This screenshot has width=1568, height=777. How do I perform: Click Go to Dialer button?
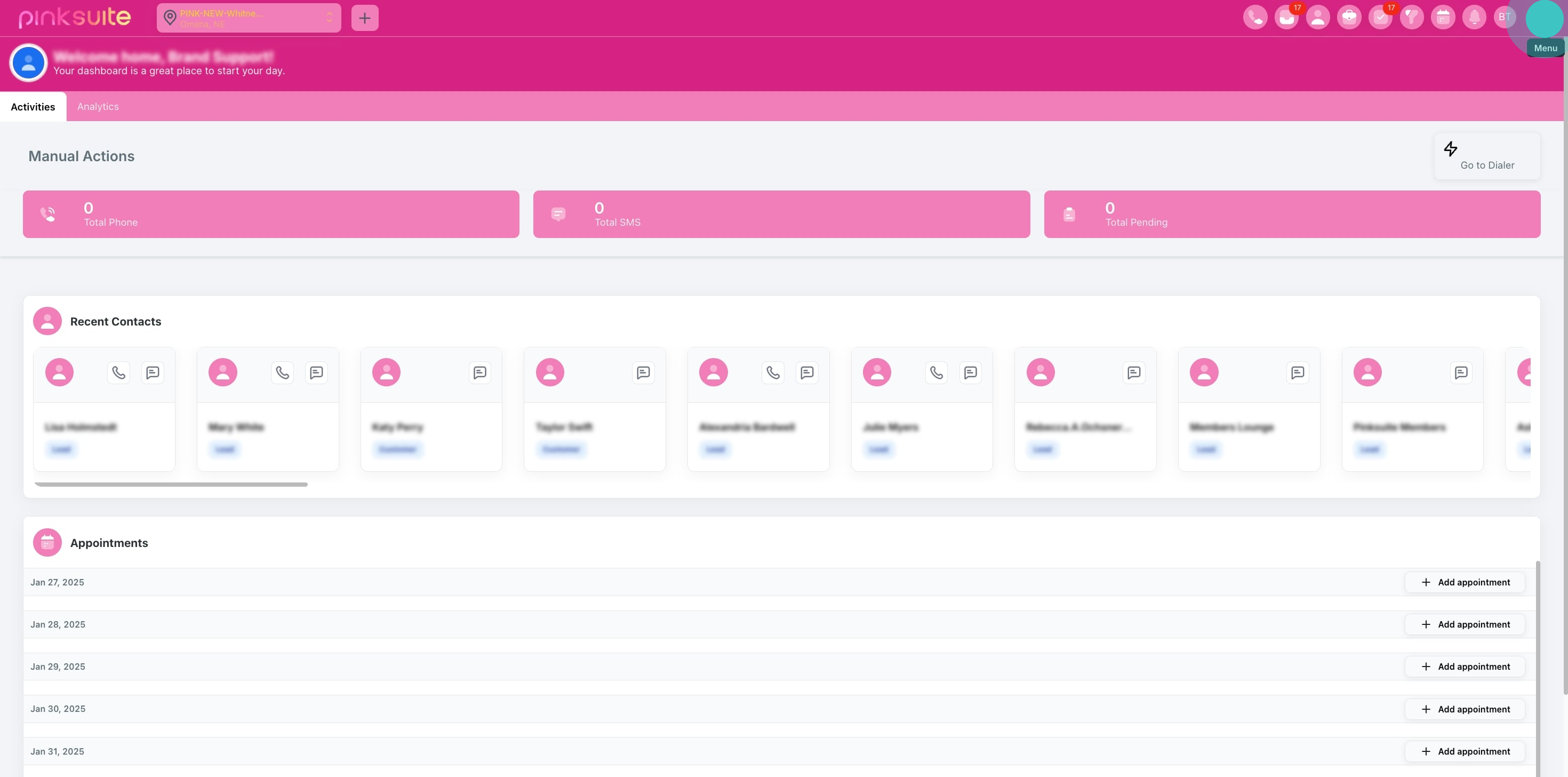point(1486,156)
